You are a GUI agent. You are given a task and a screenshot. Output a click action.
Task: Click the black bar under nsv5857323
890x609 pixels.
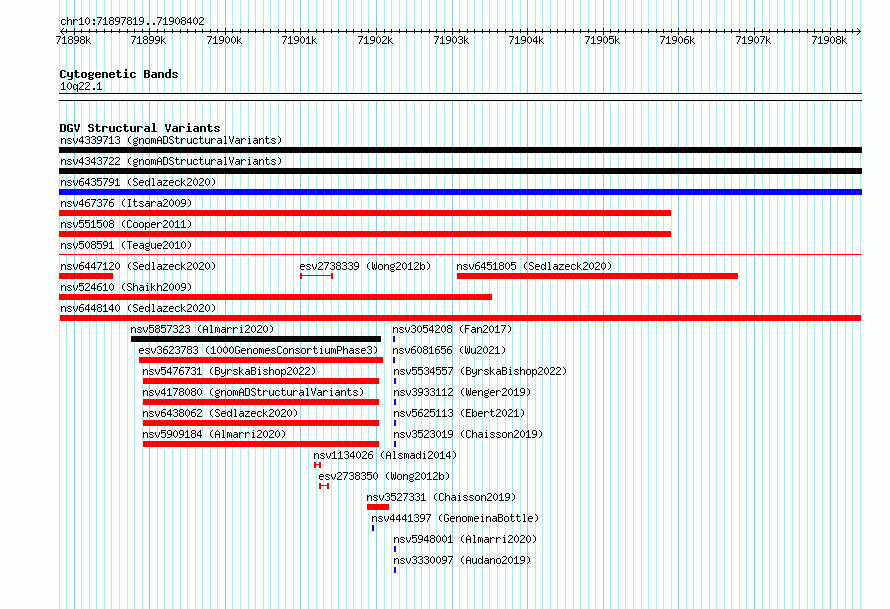coord(256,339)
